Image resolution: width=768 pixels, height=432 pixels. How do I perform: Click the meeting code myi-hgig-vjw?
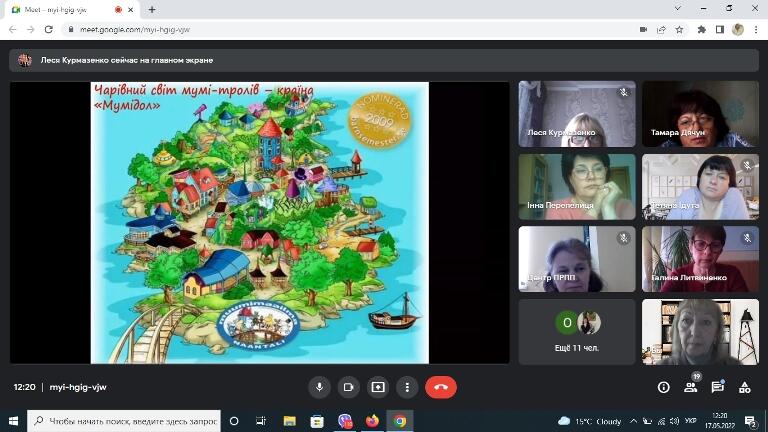[x=78, y=387]
